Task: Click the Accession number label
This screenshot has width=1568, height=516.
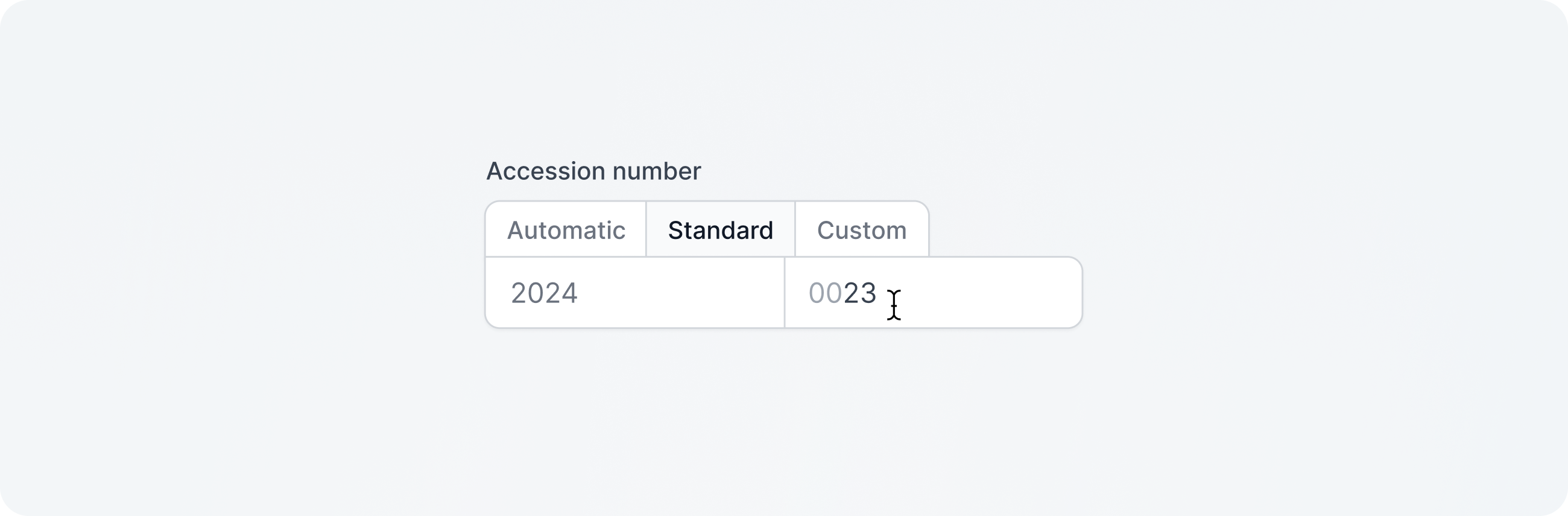Action: click(x=593, y=171)
